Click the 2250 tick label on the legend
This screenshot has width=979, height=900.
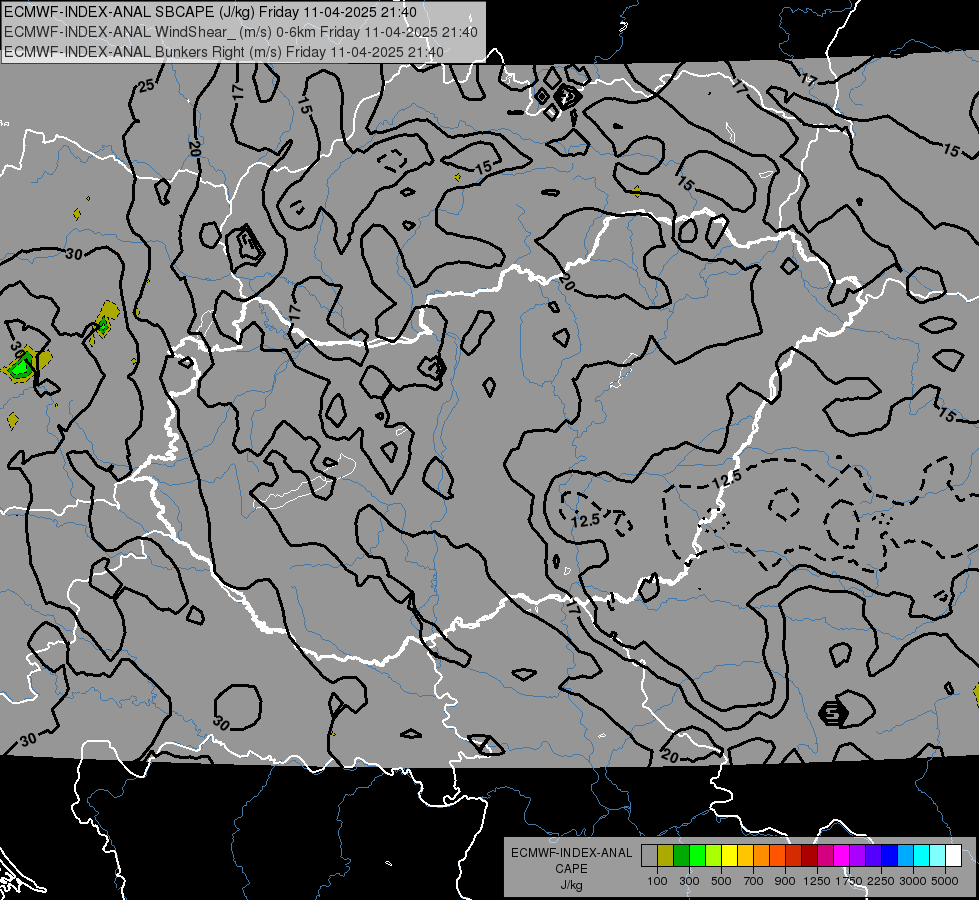881,881
